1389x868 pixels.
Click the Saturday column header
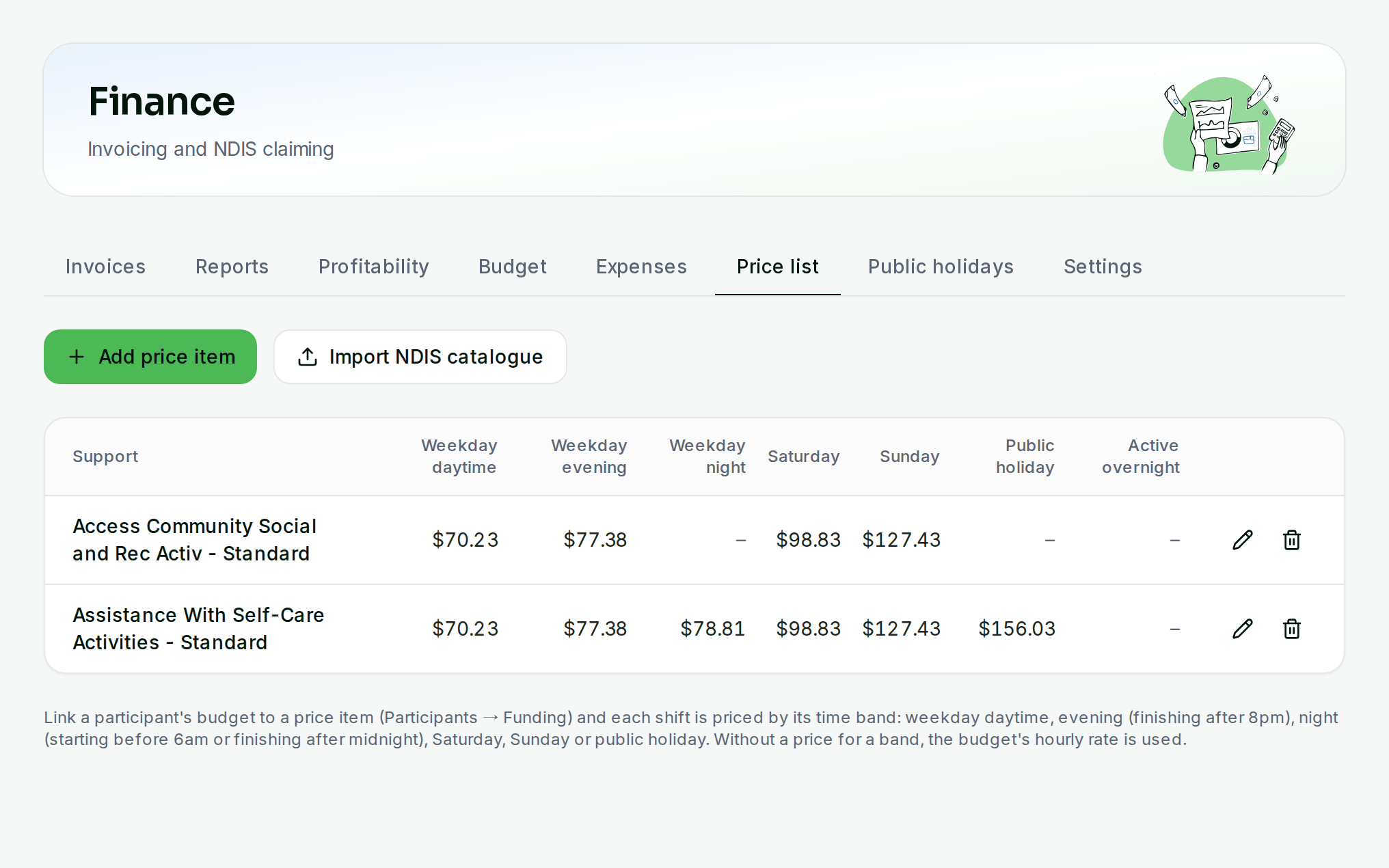803,457
